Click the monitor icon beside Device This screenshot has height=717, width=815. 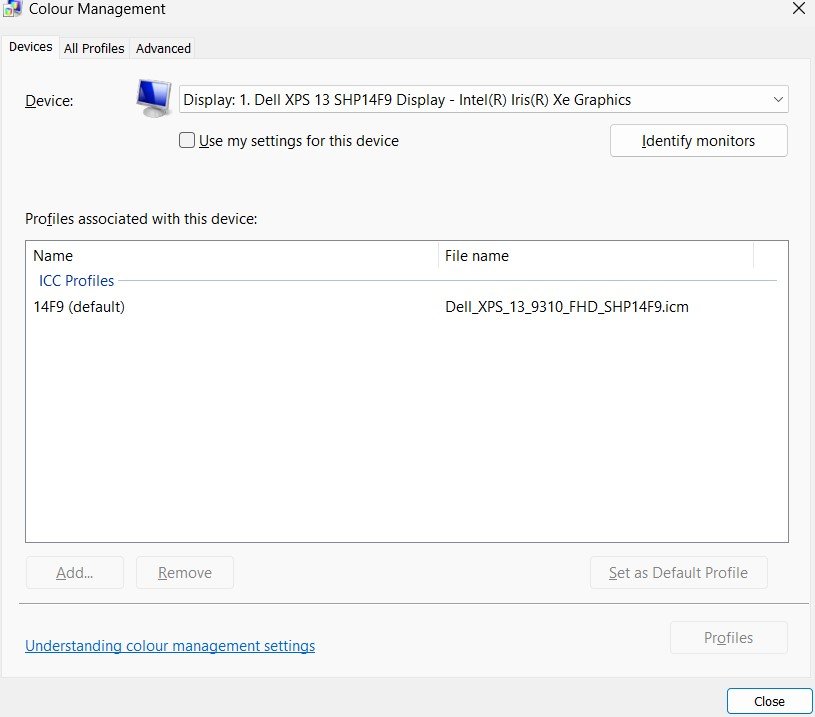click(x=154, y=98)
